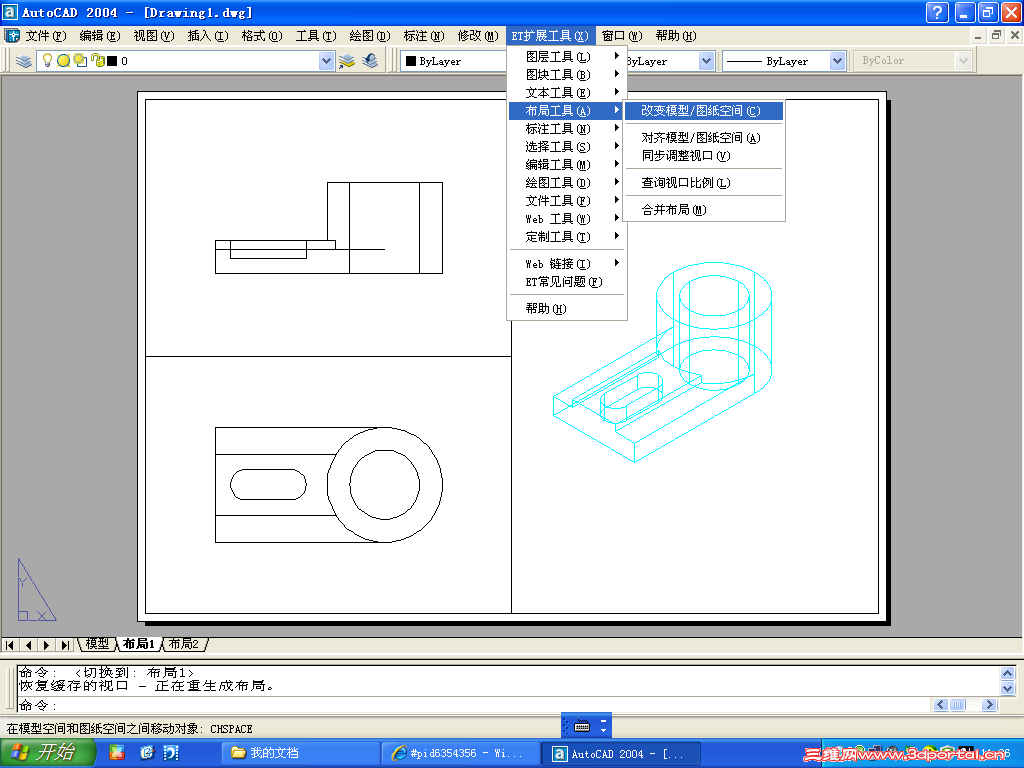Open the layer list dropdown arrow
The height and width of the screenshot is (768, 1024).
[x=327, y=61]
